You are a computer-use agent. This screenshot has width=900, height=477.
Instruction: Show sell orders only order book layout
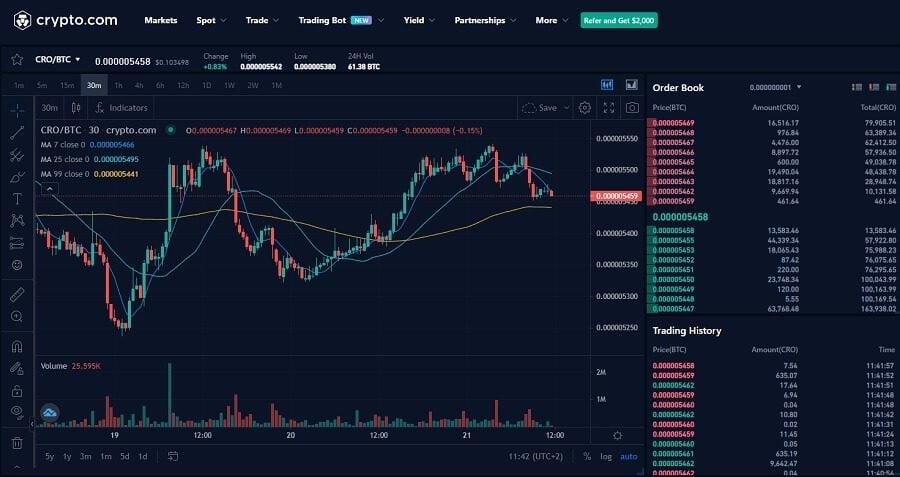click(x=874, y=87)
